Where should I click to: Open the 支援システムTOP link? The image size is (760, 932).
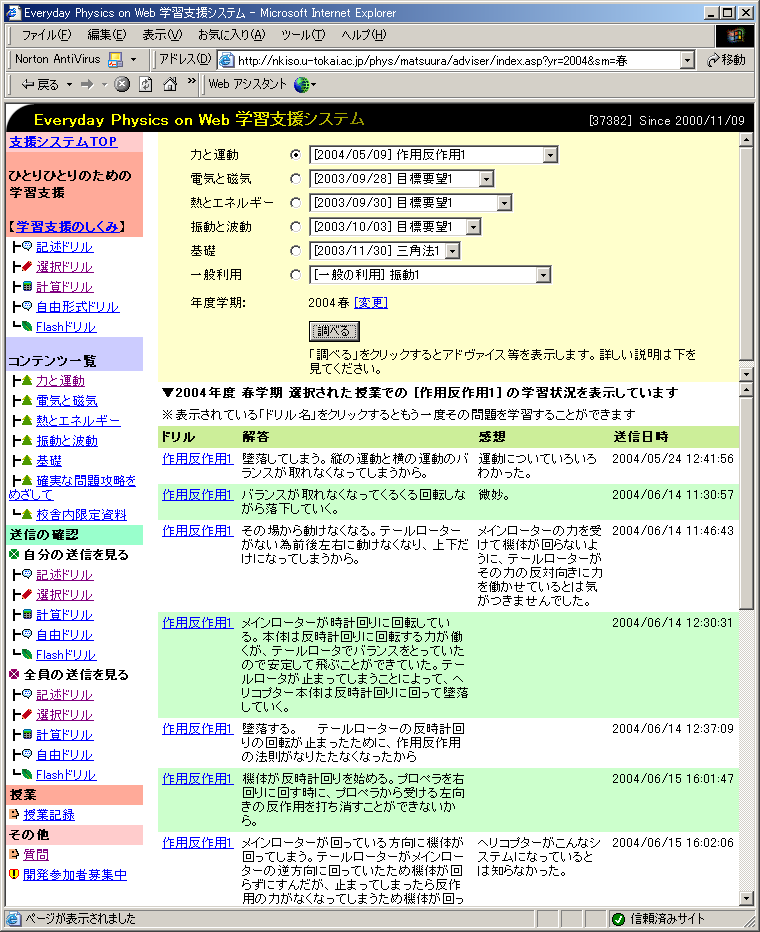(63, 141)
